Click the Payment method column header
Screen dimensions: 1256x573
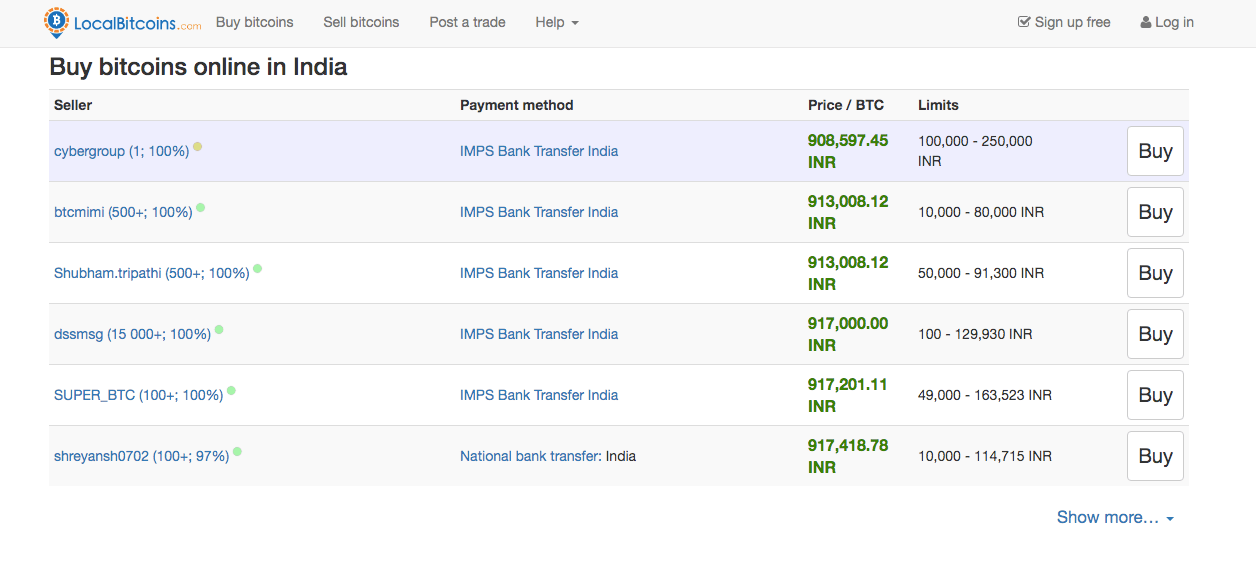[x=517, y=105]
